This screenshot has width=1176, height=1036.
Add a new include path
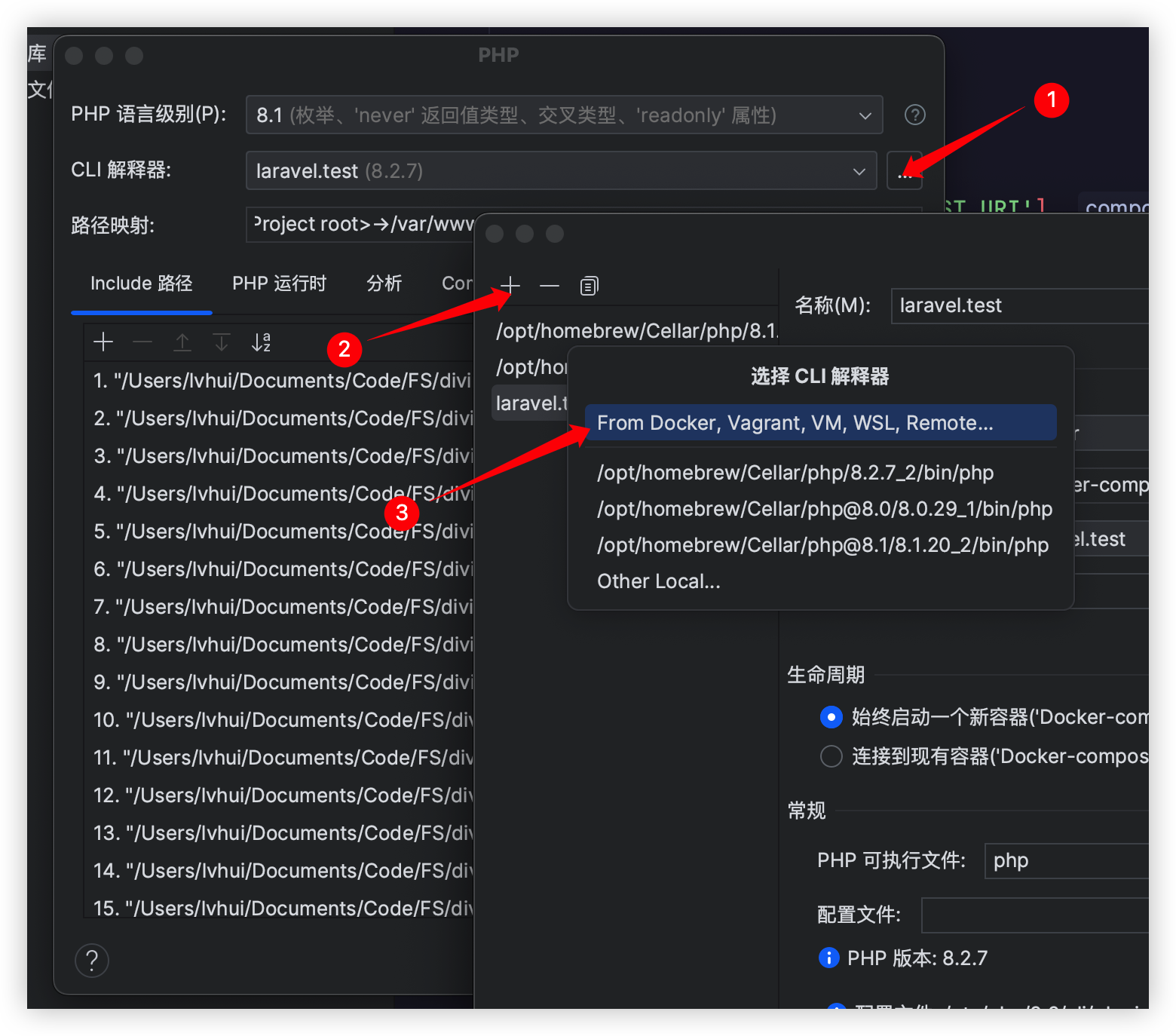click(x=103, y=342)
